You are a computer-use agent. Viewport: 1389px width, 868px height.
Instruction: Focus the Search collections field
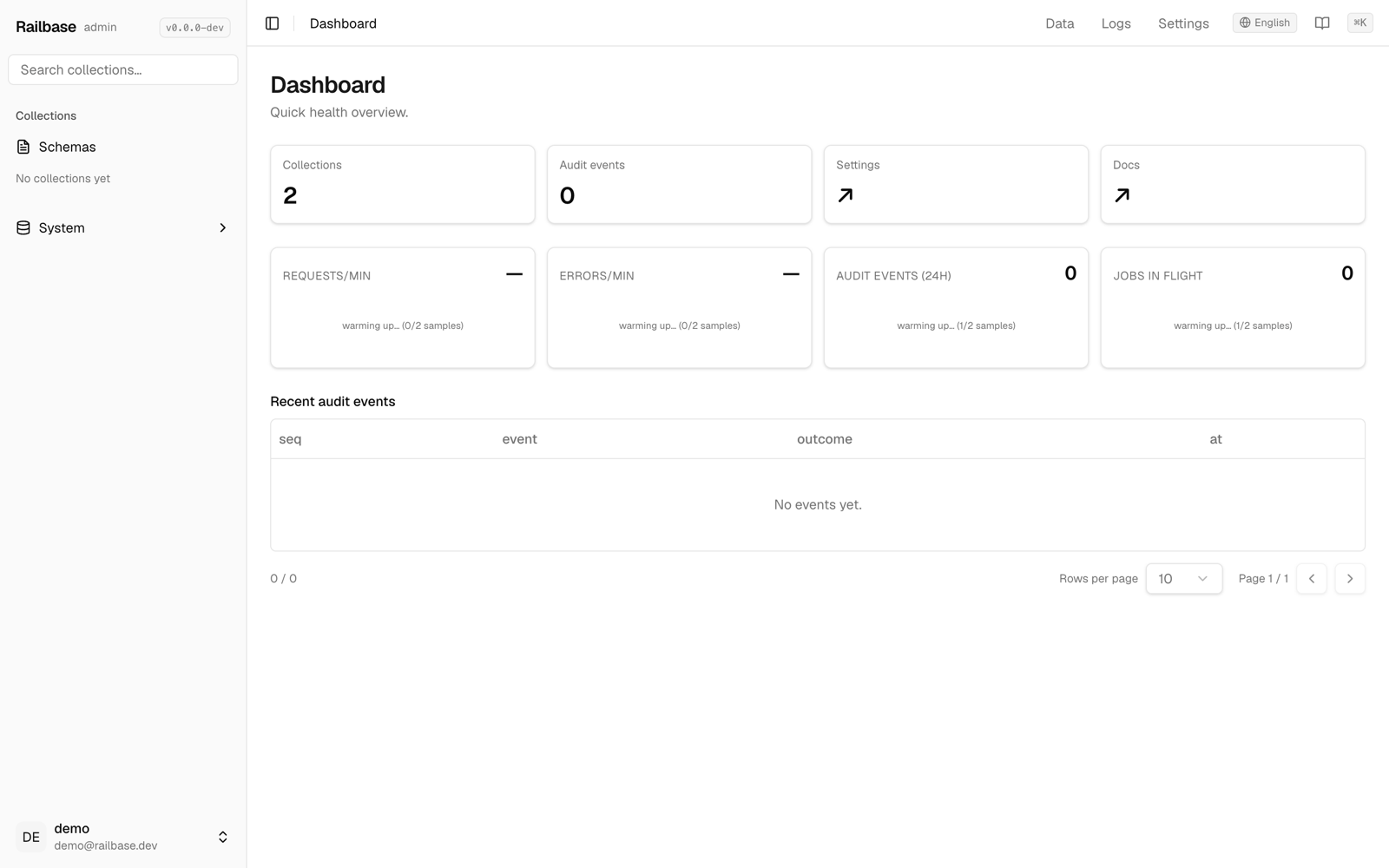coord(123,69)
